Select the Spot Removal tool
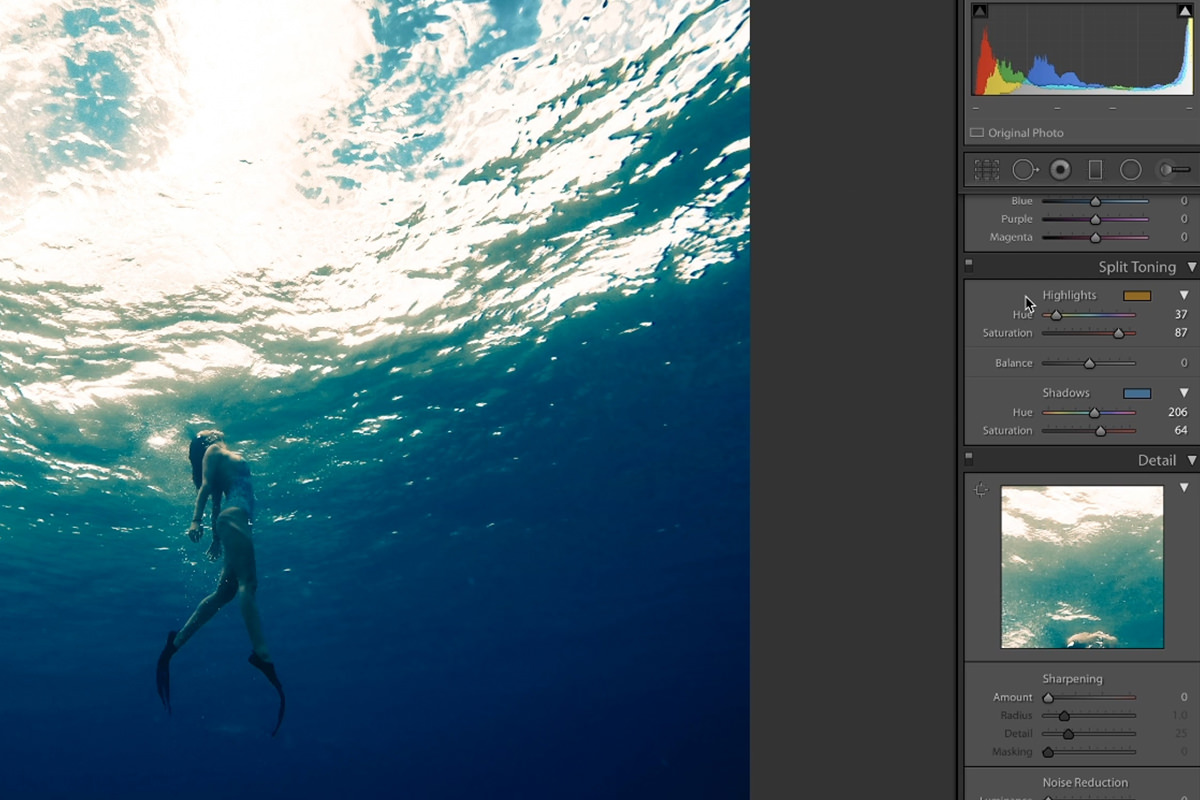The image size is (1200, 800). coord(1024,170)
